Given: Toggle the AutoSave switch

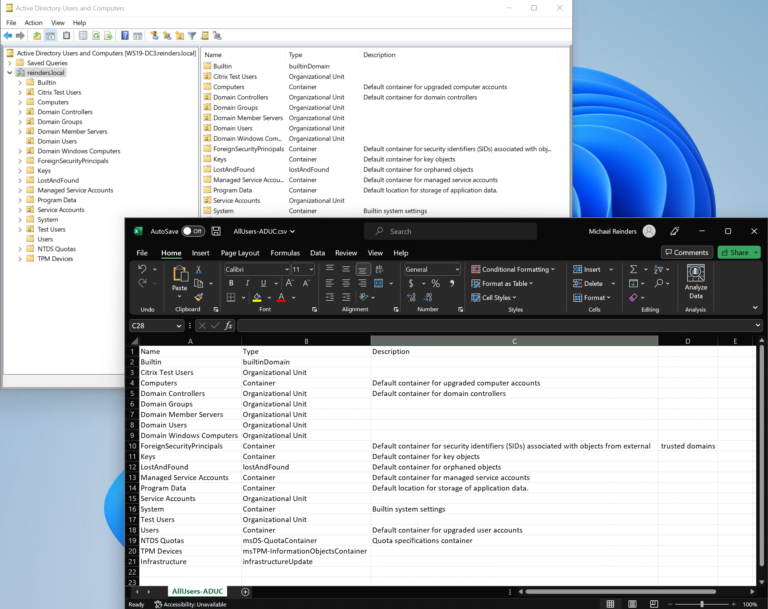Looking at the screenshot, I should 192,231.
